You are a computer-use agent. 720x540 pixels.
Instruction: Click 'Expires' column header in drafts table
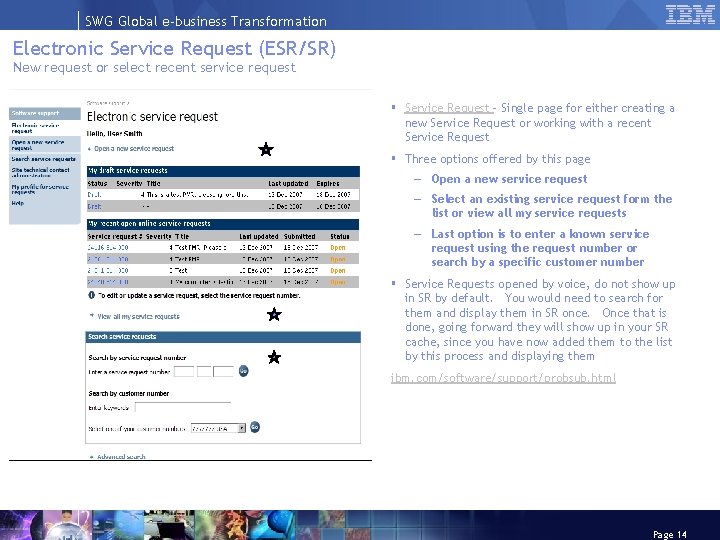coord(328,183)
